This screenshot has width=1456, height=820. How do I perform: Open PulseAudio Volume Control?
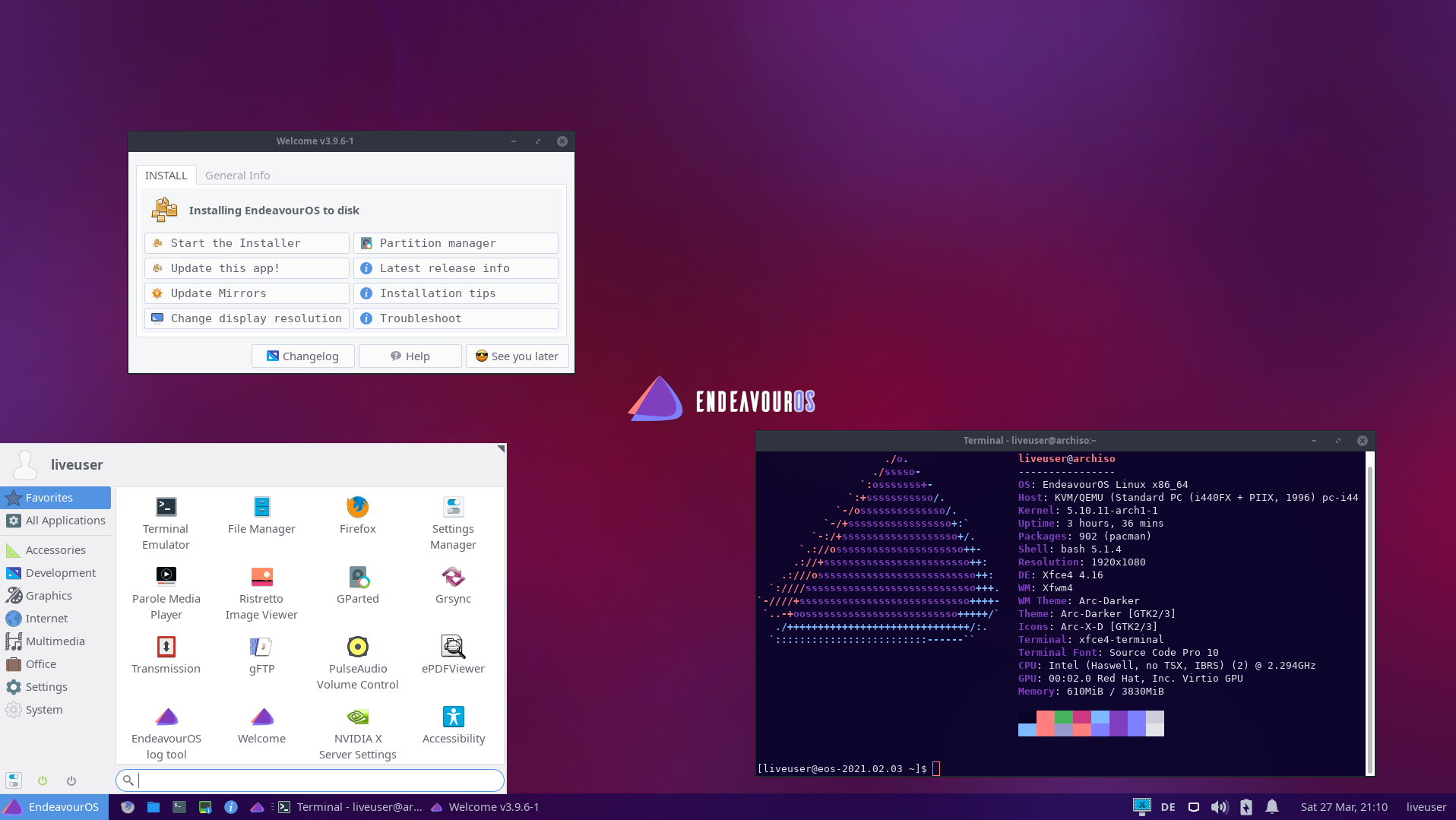(357, 663)
